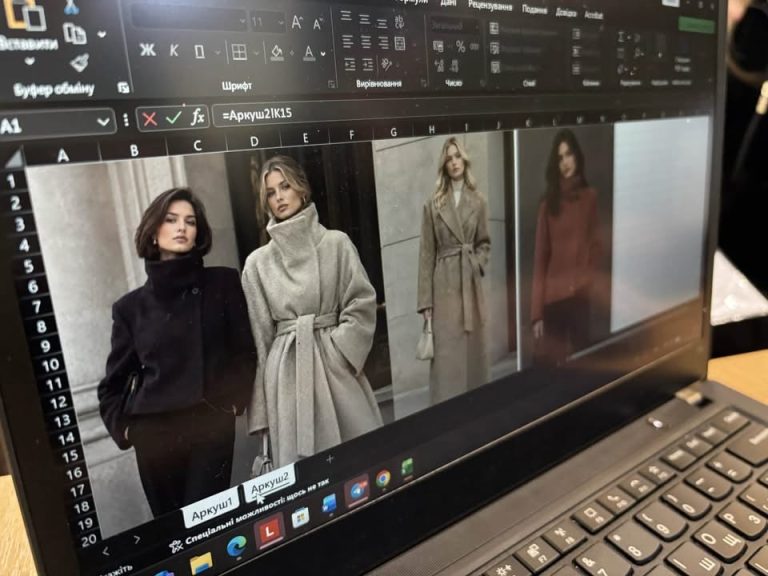This screenshot has width=768, height=576.
Task: Click the decrease indent icon
Action: click(349, 64)
